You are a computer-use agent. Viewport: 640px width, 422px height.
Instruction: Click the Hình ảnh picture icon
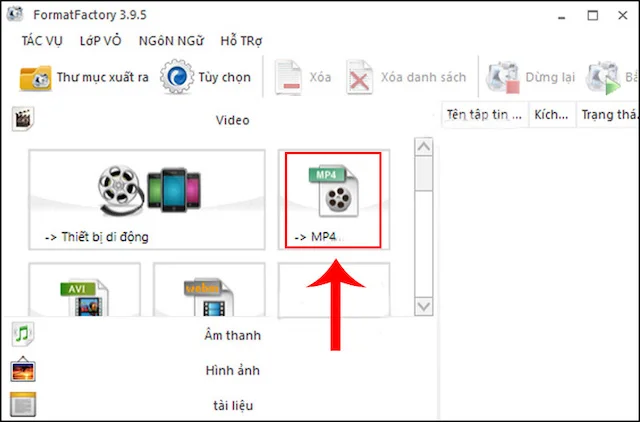click(23, 369)
